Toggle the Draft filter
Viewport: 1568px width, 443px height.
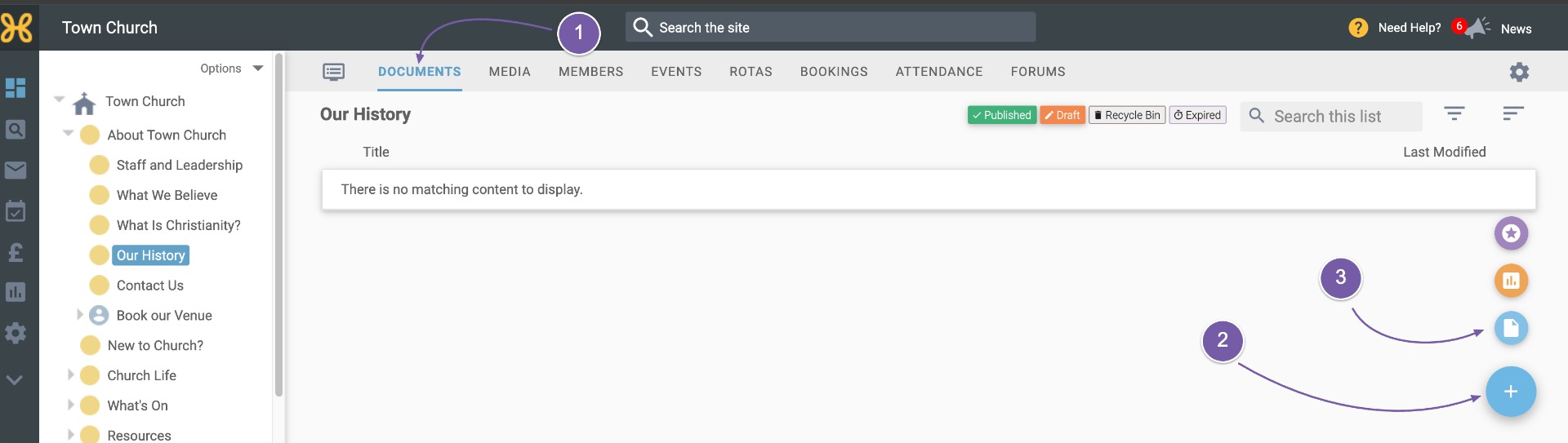tap(1062, 115)
